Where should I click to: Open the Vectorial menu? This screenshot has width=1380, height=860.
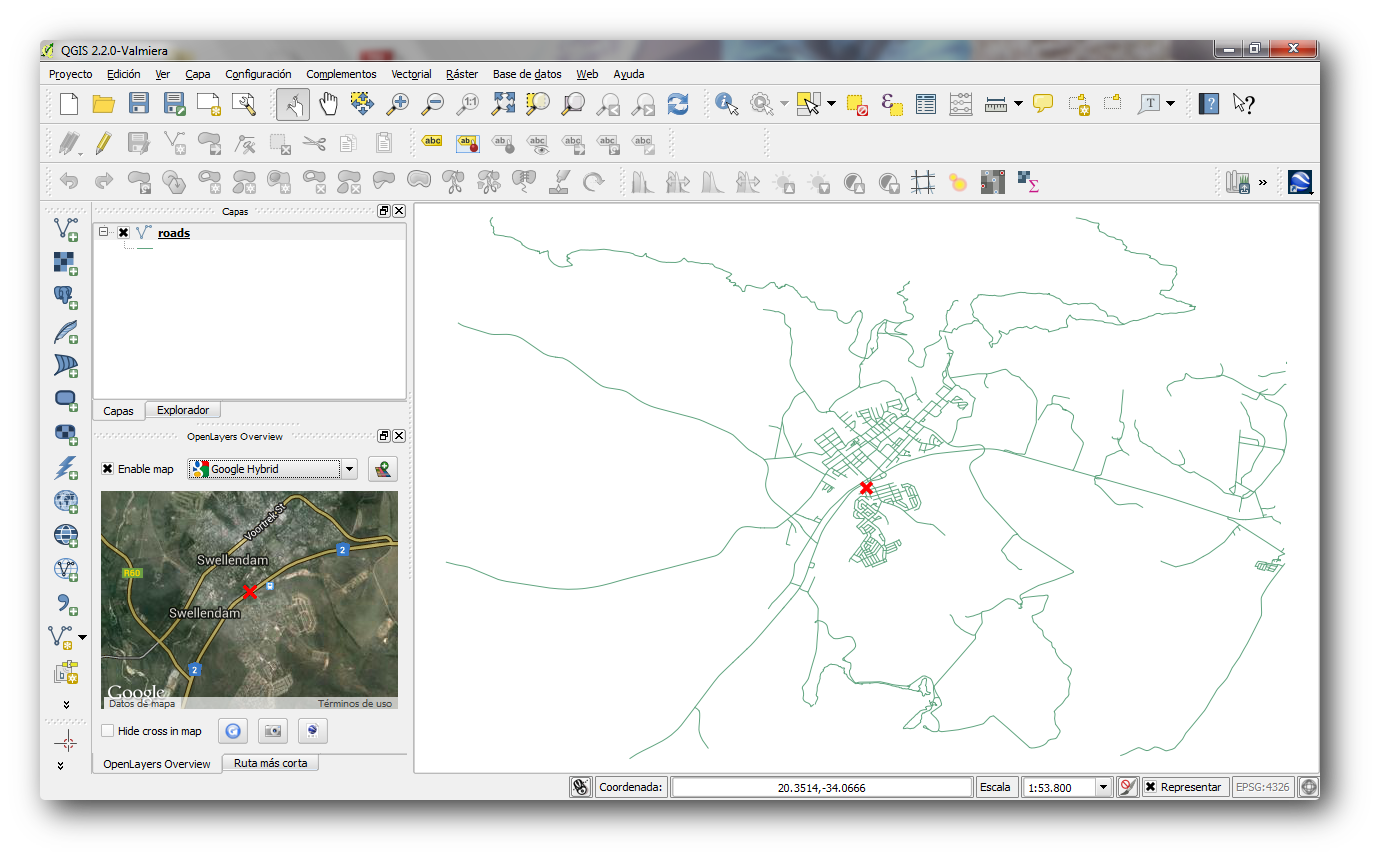pyautogui.click(x=411, y=74)
